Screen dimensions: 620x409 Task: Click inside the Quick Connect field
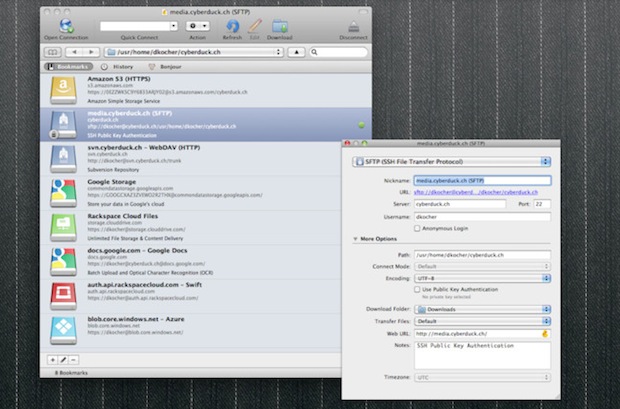click(x=135, y=26)
